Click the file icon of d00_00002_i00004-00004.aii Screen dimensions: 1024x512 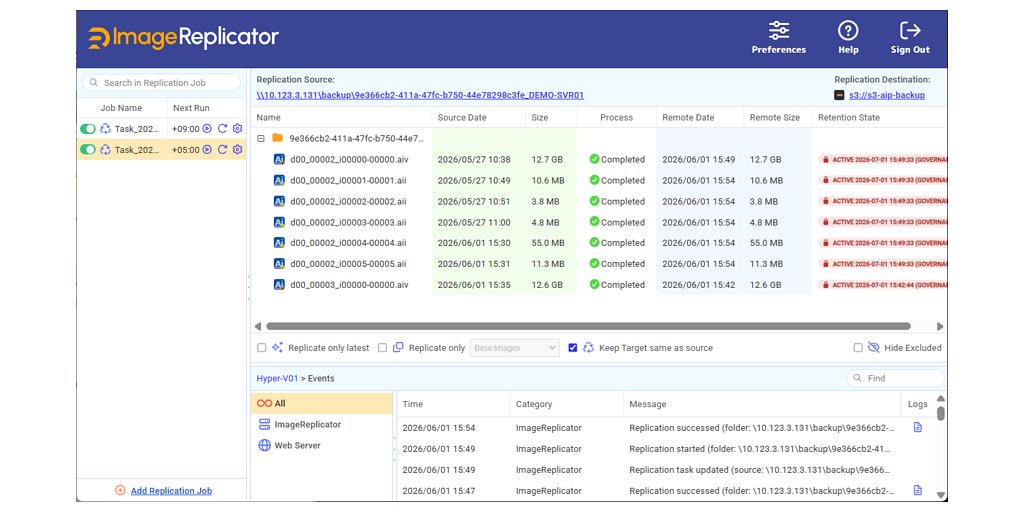(280, 243)
